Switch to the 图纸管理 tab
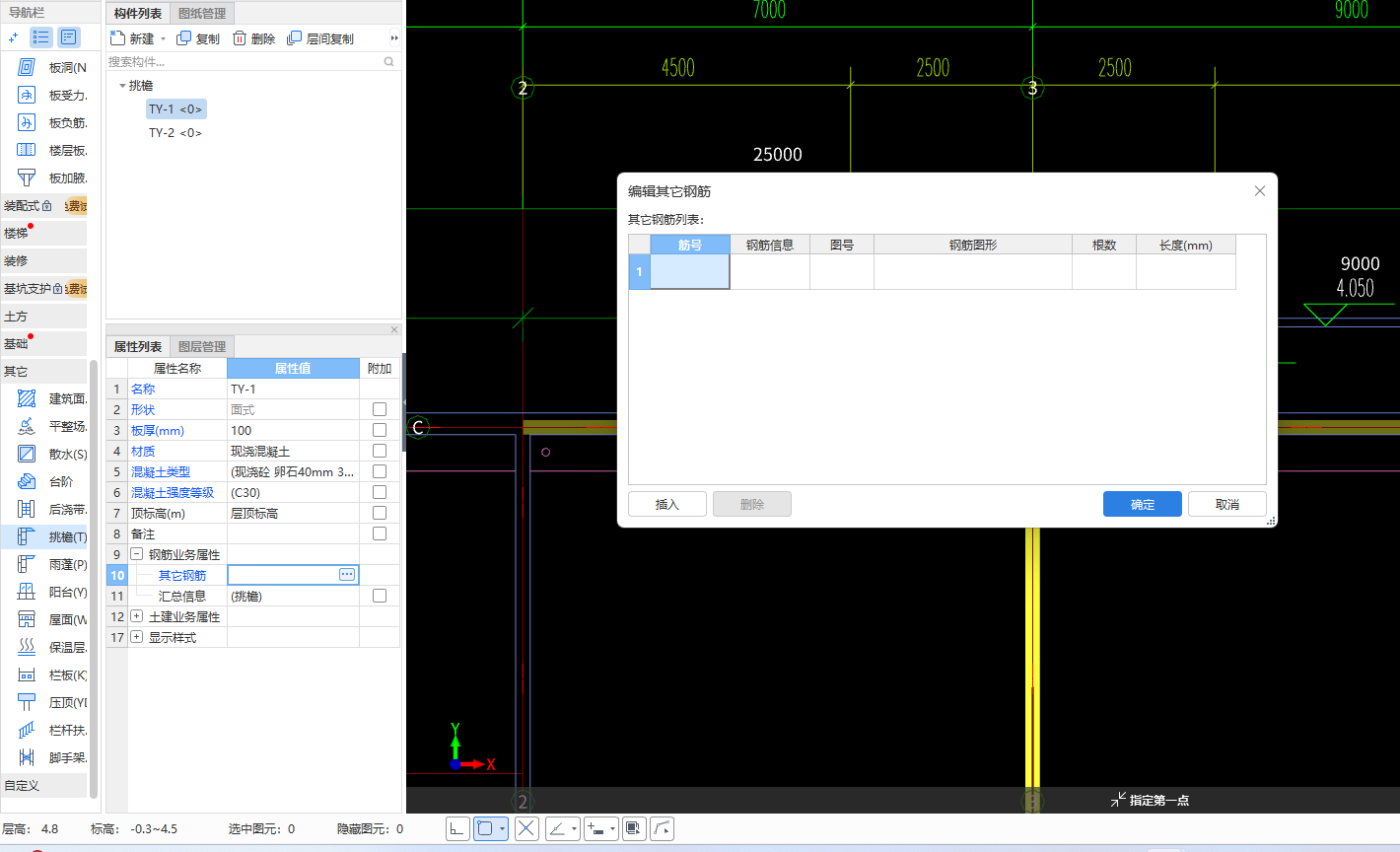The width and height of the screenshot is (1400, 852). [202, 13]
